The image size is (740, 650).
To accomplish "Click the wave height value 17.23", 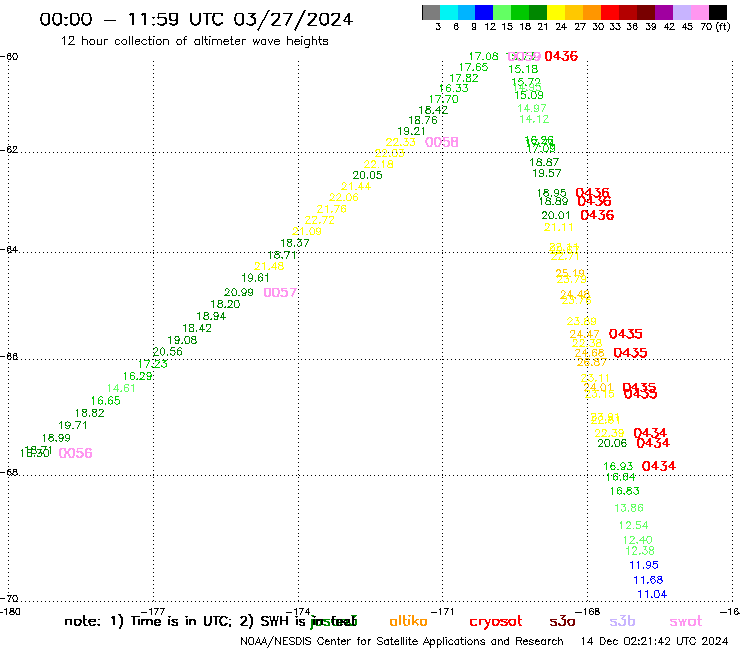I will click(x=153, y=364).
